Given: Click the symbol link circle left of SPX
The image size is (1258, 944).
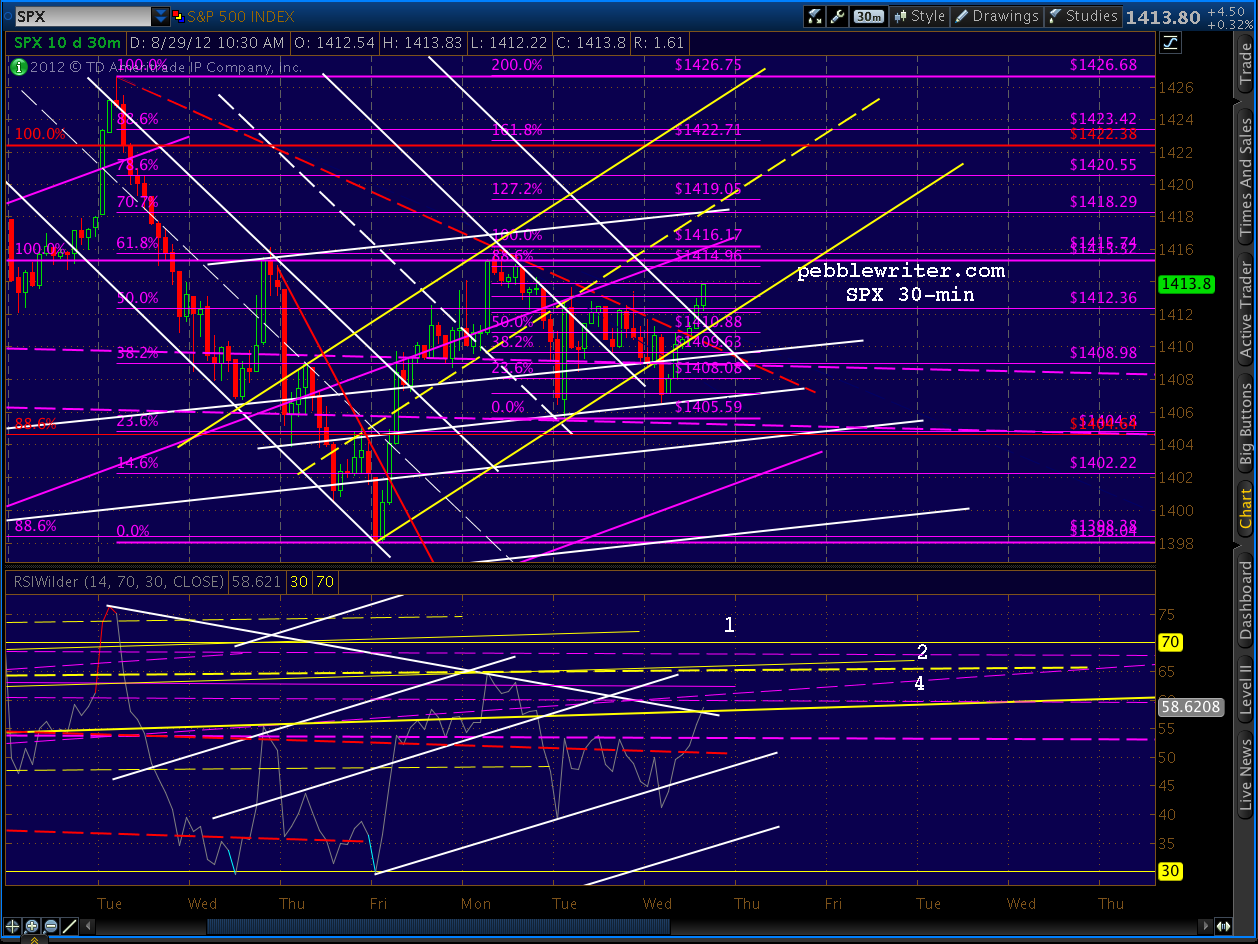Looking at the screenshot, I should click(7, 16).
